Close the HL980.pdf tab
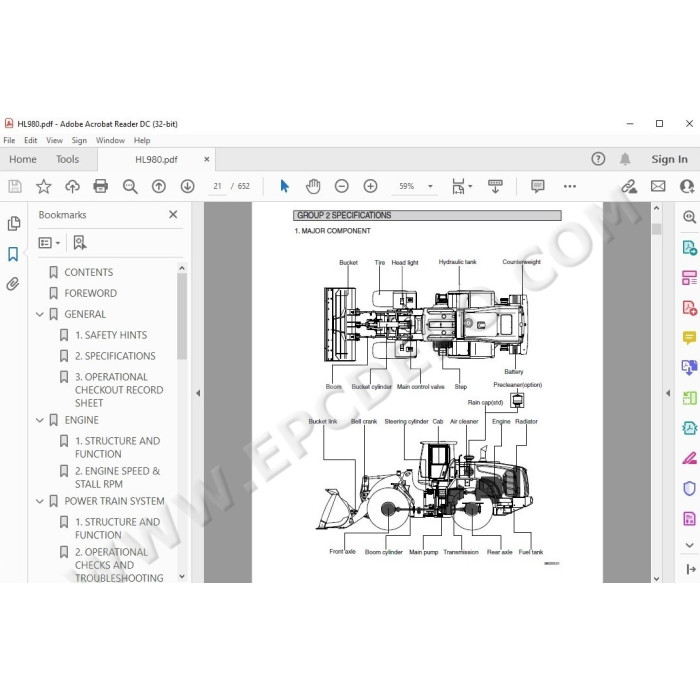 click(x=207, y=159)
